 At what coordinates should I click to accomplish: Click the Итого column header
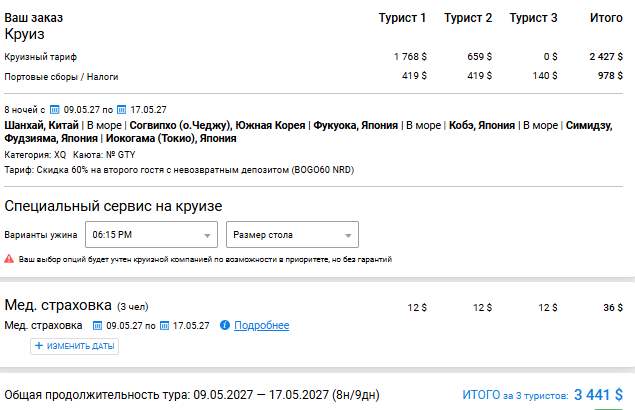606,18
